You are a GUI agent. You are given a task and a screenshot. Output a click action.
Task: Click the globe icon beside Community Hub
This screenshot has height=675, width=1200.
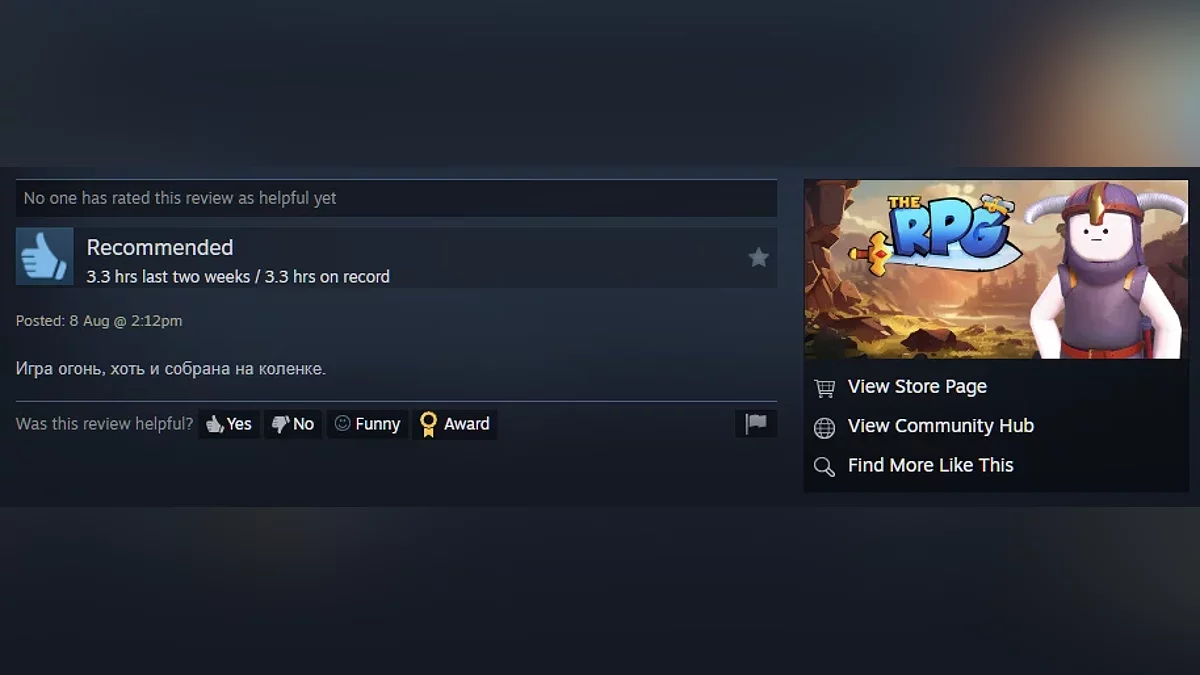point(824,427)
